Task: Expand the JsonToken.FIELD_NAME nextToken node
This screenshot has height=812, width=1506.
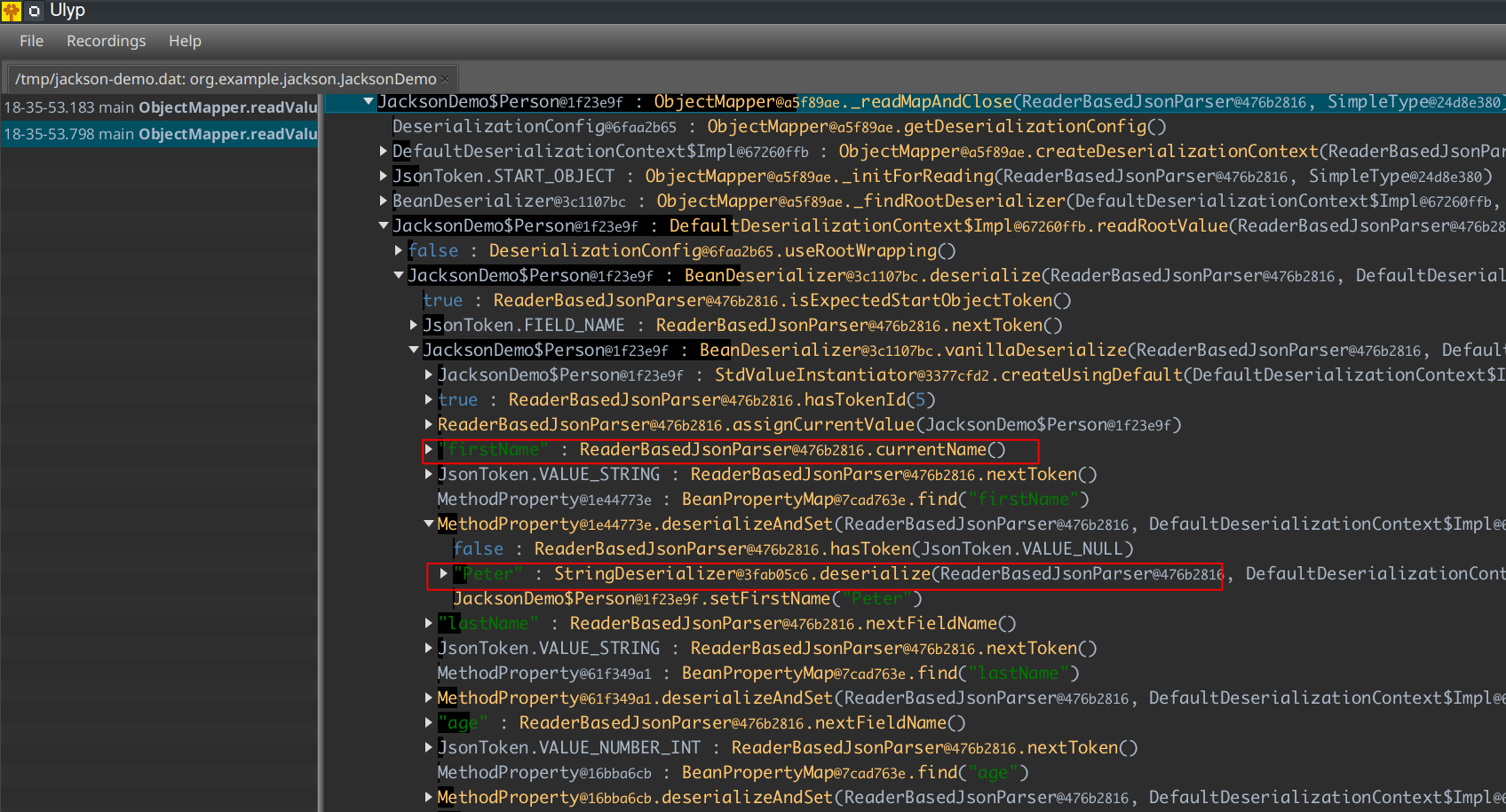Action: (414, 326)
